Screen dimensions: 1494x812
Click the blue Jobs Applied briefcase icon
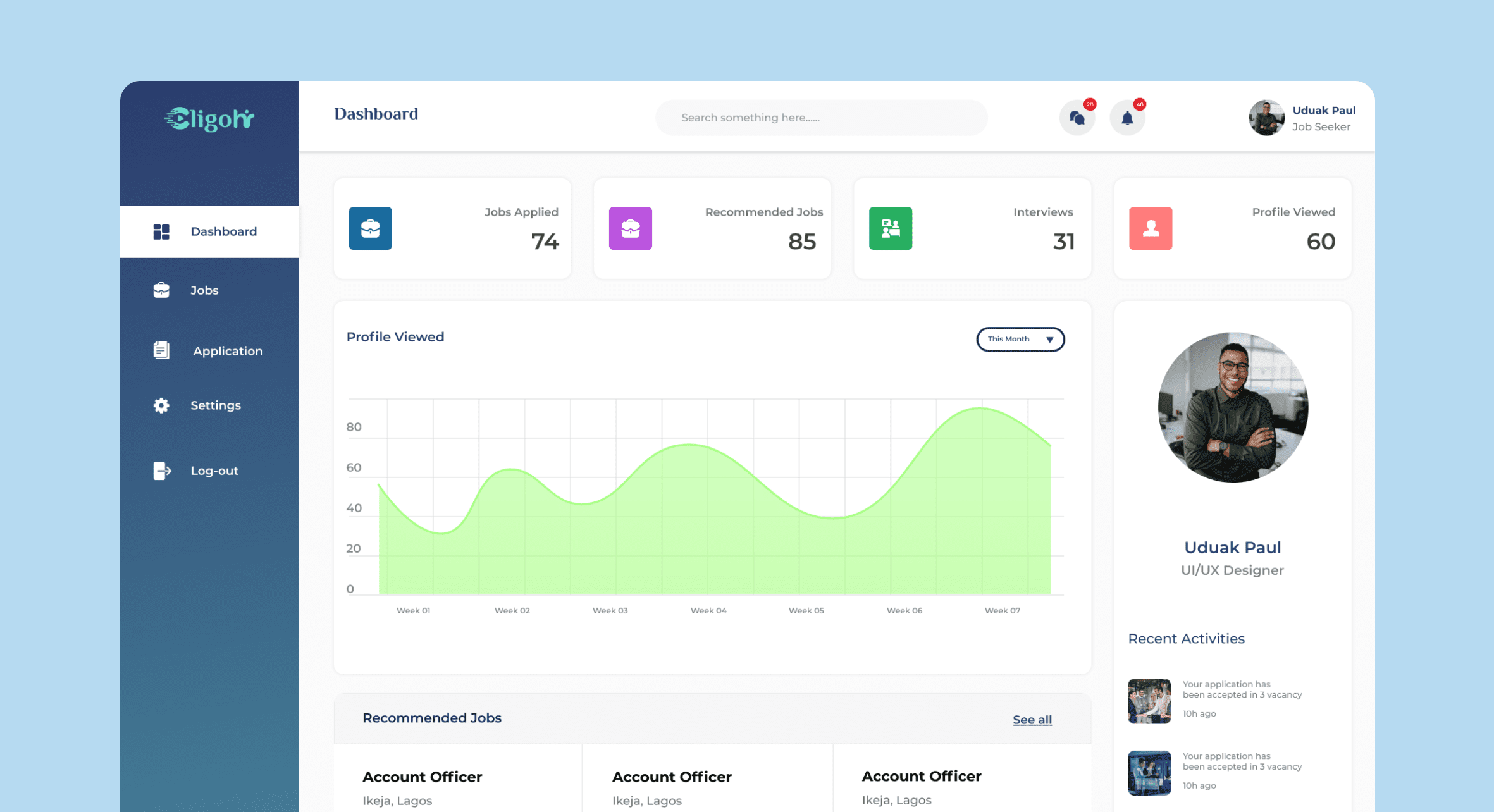[x=370, y=228]
